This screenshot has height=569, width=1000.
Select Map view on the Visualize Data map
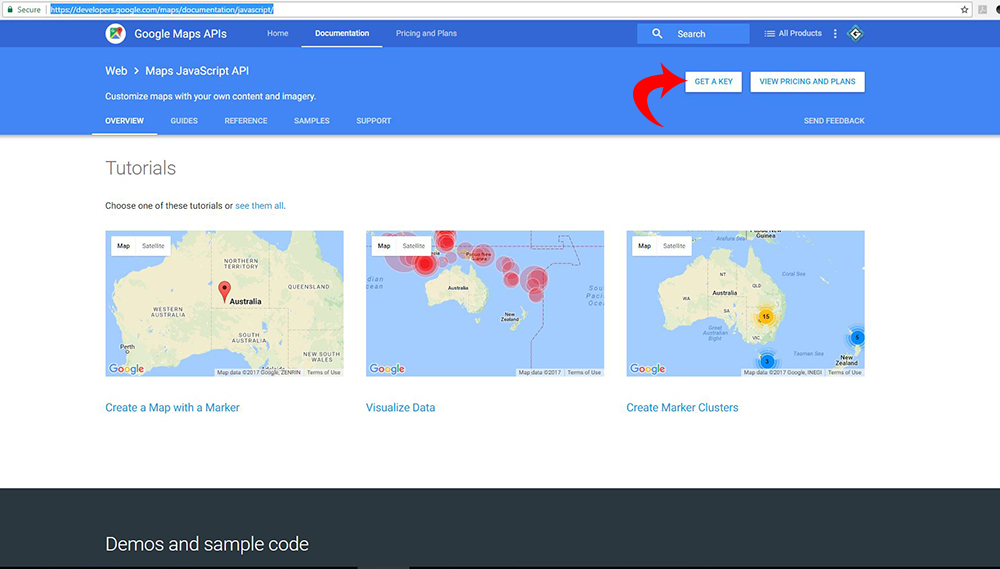384,246
